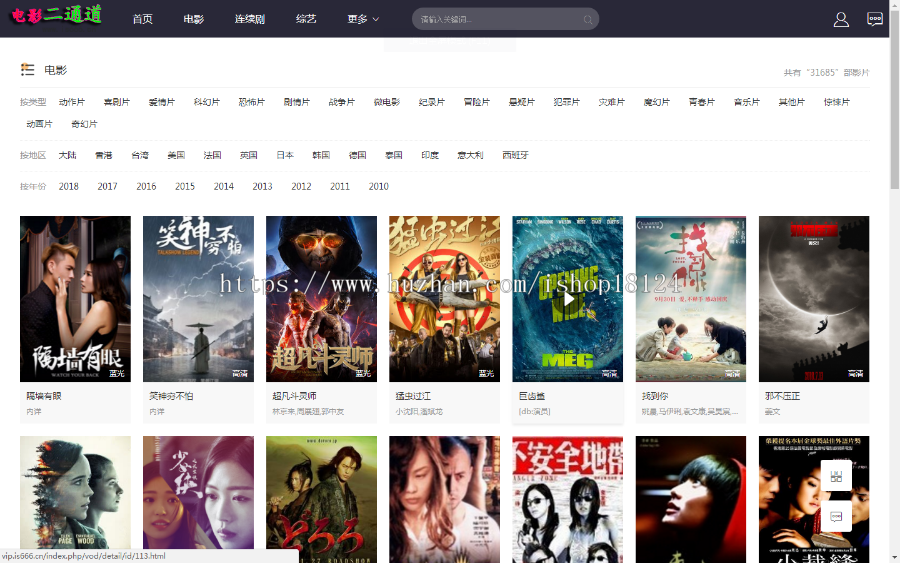Select the 青春片 category
900x563 pixels.
pos(702,102)
